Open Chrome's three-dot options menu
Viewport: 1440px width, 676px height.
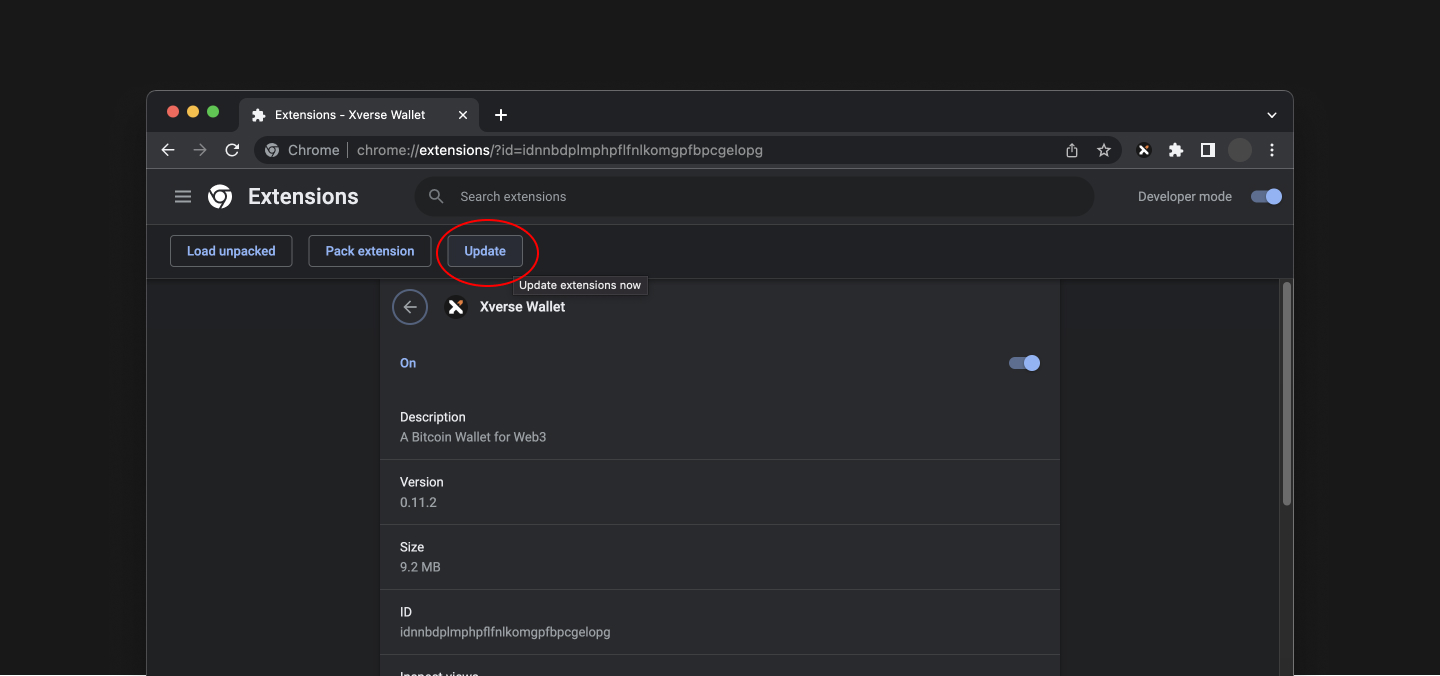[1271, 149]
